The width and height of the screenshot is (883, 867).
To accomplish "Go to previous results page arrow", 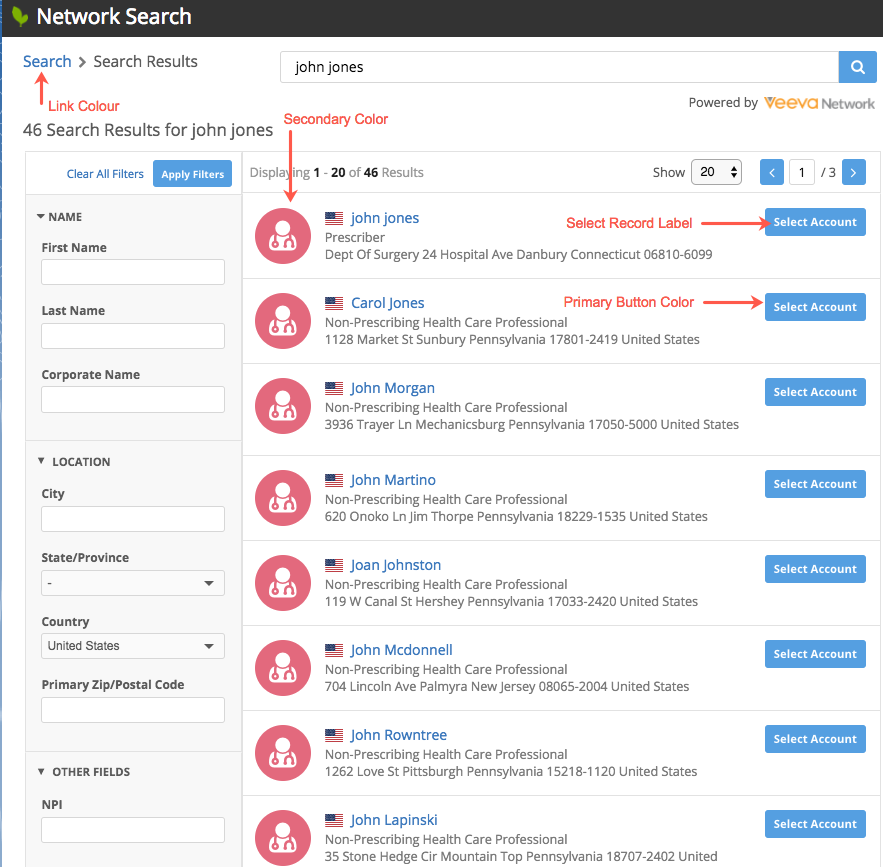I will pyautogui.click(x=772, y=172).
